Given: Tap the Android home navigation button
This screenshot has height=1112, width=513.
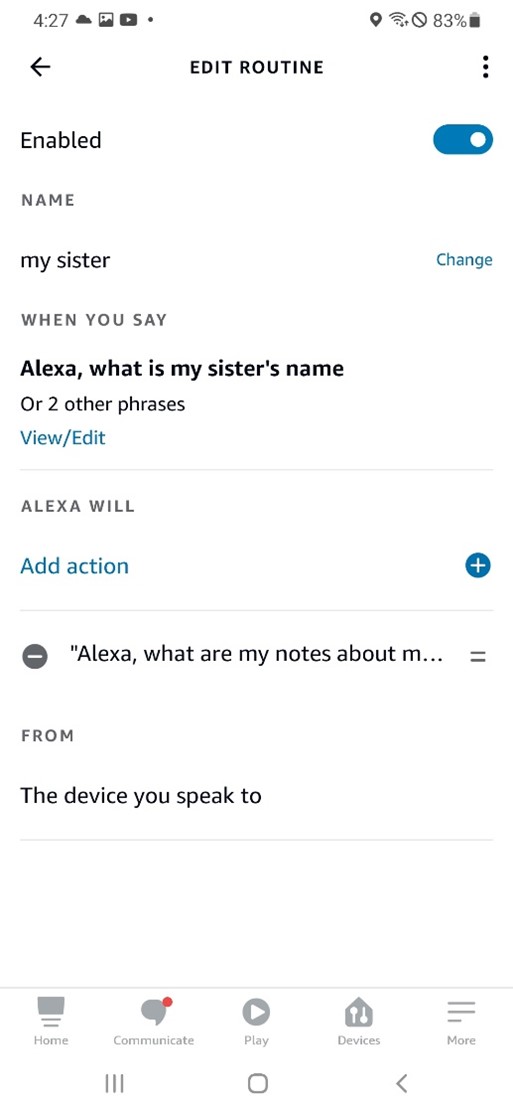Looking at the screenshot, I should 258,1083.
